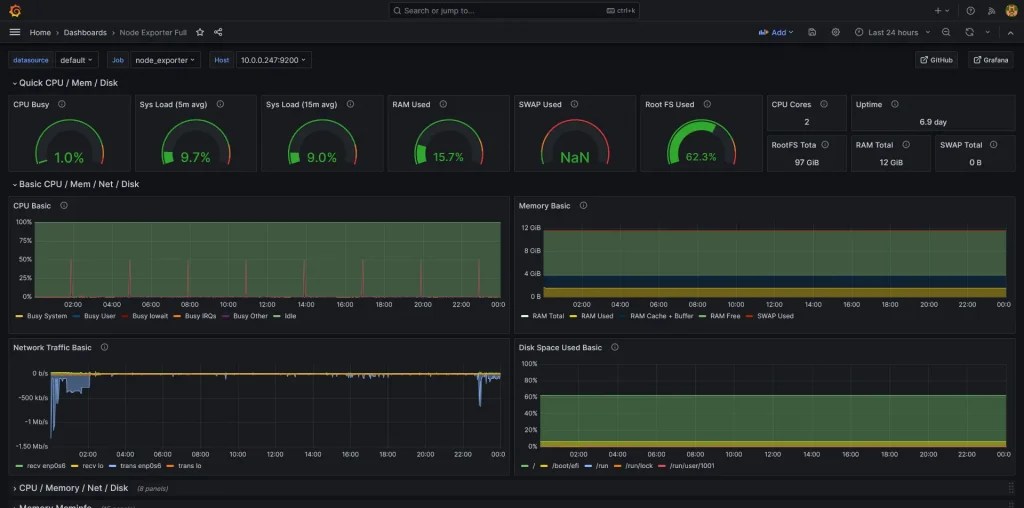
Task: Open the hamburger navigation menu
Action: click(x=15, y=32)
